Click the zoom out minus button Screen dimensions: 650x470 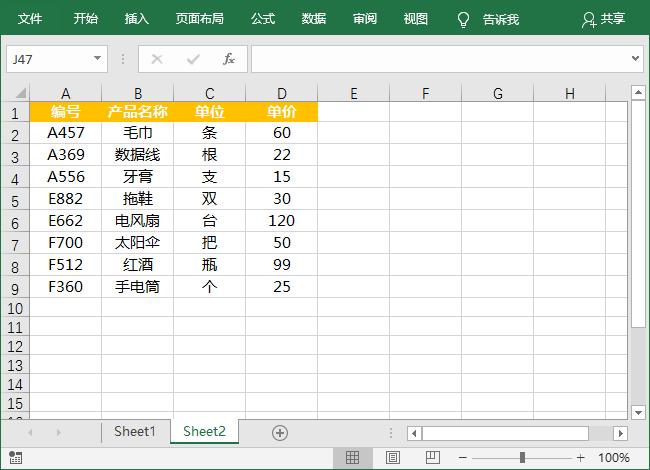[463, 458]
